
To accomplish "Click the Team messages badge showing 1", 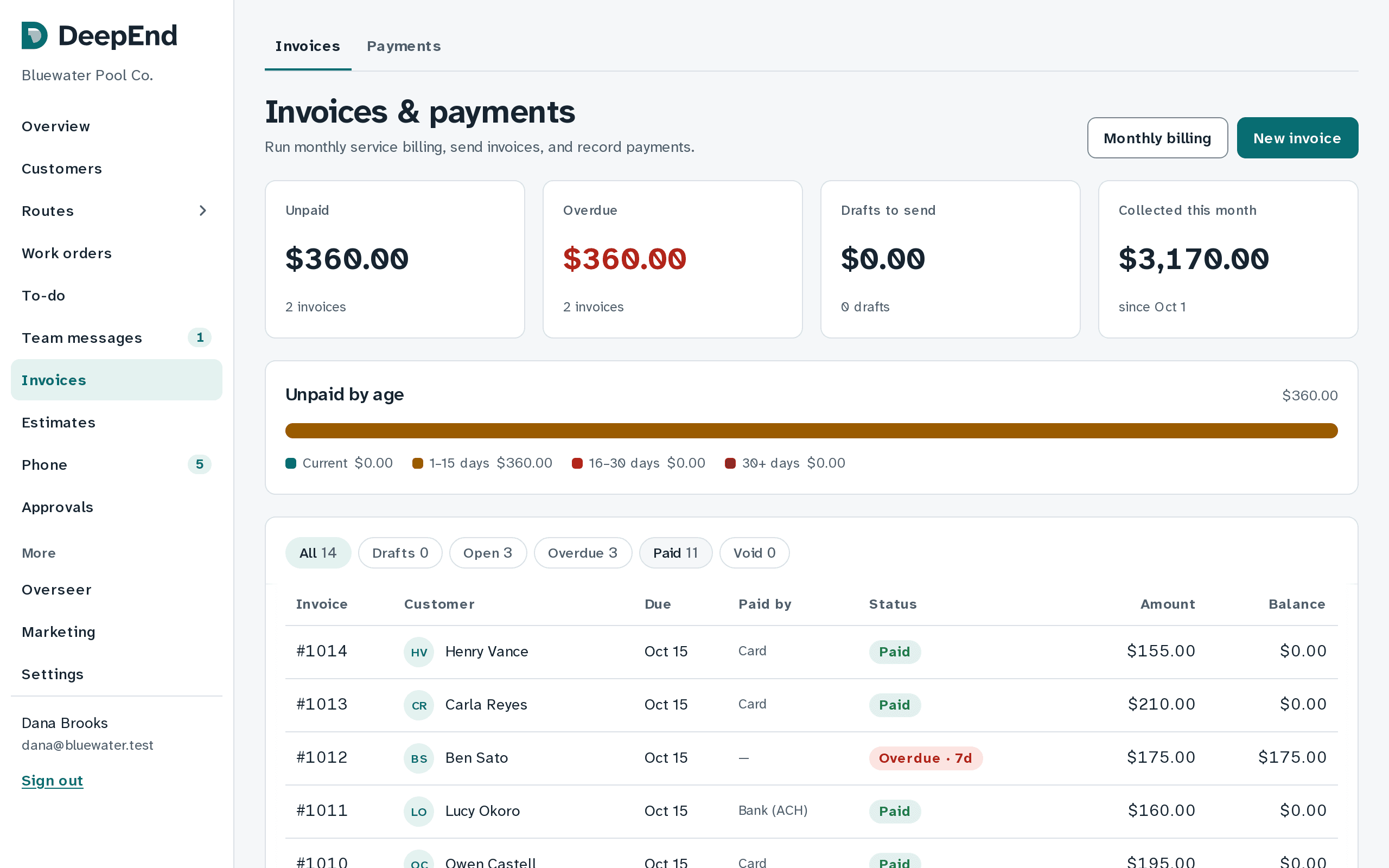I will pos(200,337).
